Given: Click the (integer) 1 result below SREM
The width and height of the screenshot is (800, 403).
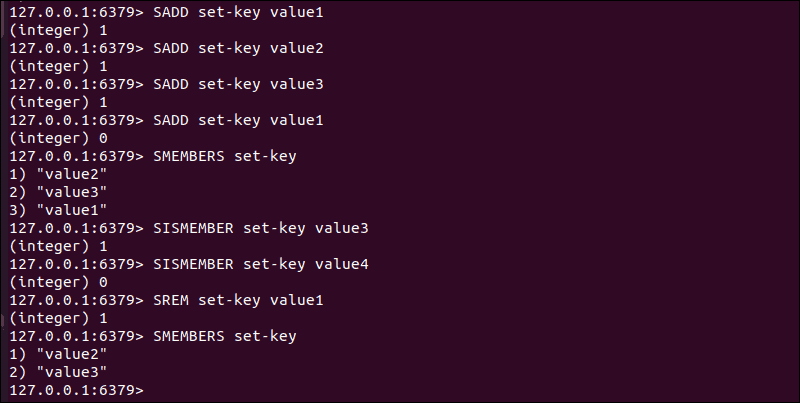Looking at the screenshot, I should pos(57,318).
